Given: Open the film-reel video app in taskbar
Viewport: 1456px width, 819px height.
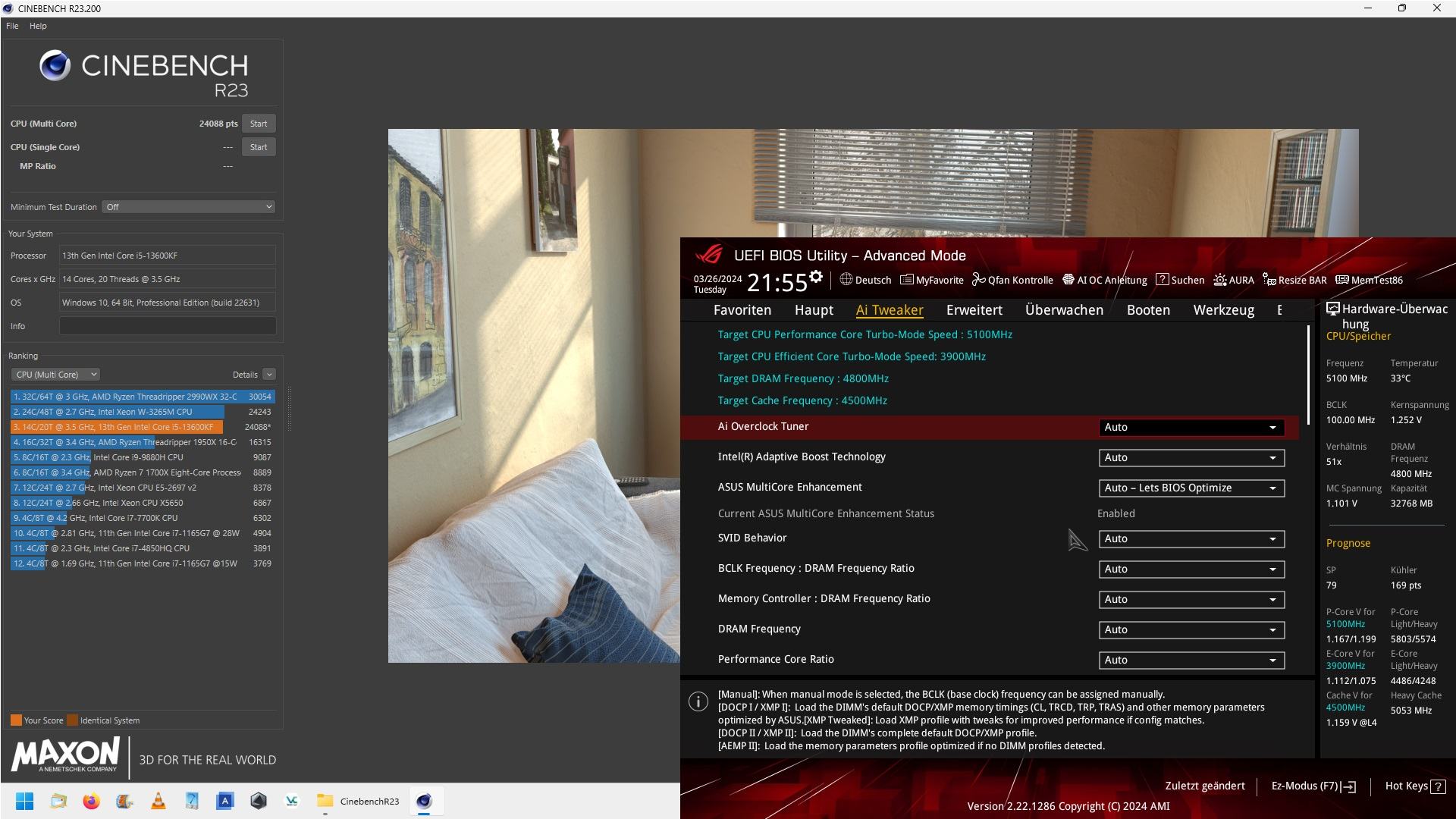Looking at the screenshot, I should point(125,801).
